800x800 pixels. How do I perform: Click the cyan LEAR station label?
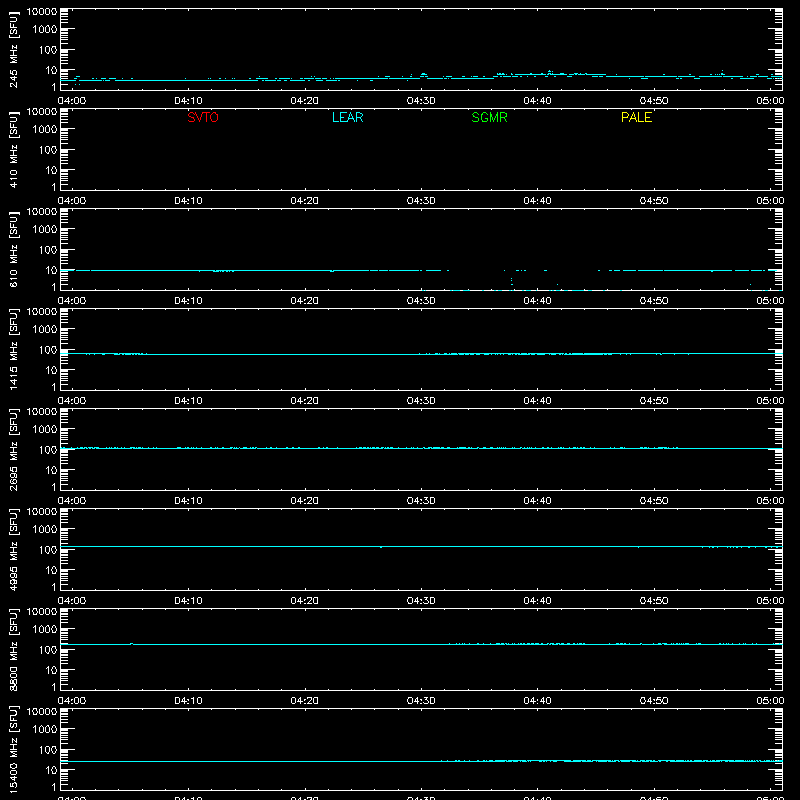(x=347, y=117)
